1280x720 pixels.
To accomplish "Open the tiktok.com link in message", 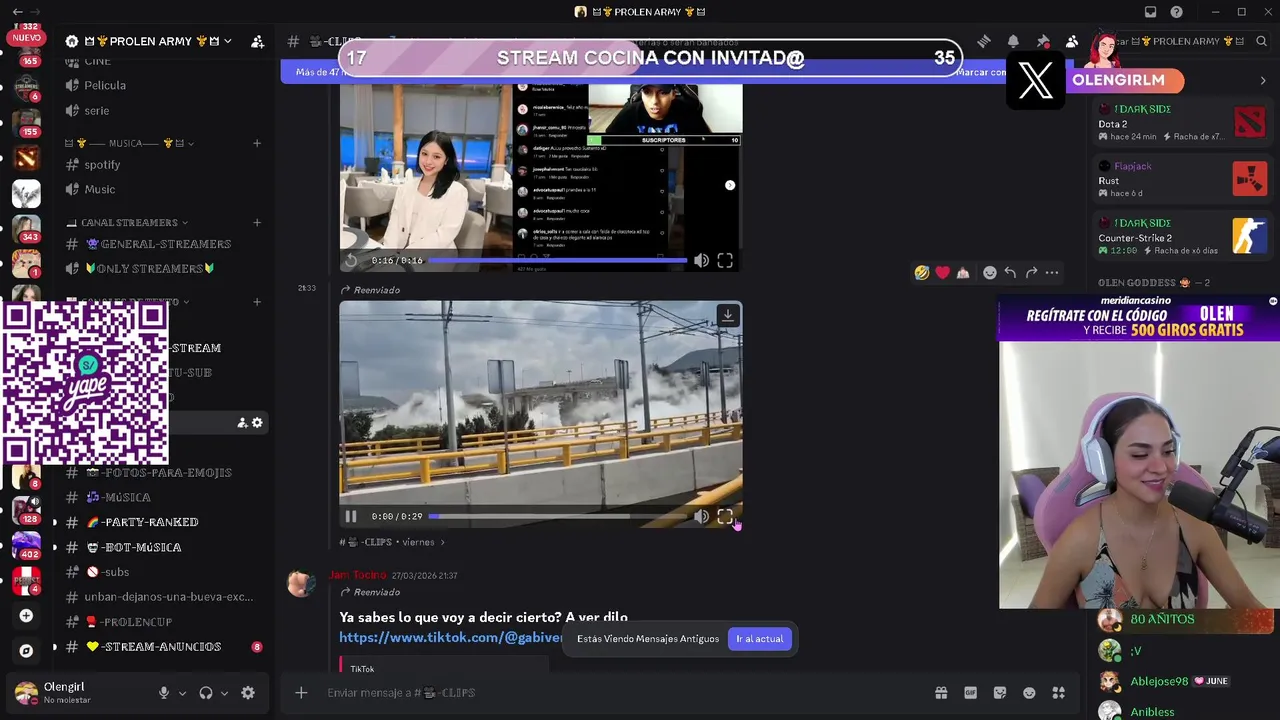I will pos(451,637).
